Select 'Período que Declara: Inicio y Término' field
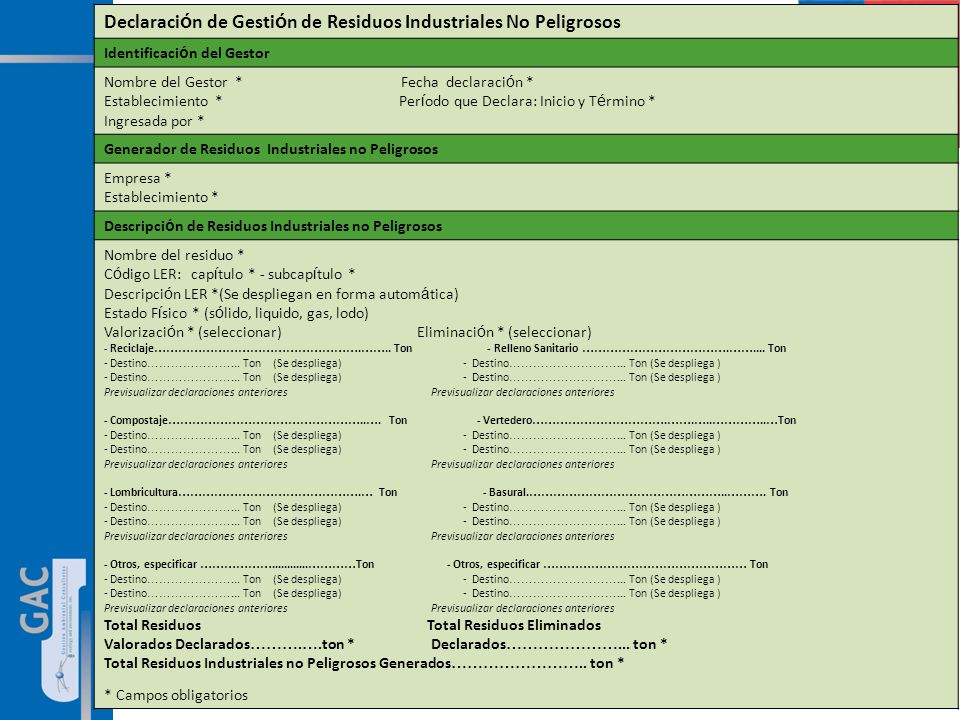The image size is (960, 720). (x=527, y=101)
